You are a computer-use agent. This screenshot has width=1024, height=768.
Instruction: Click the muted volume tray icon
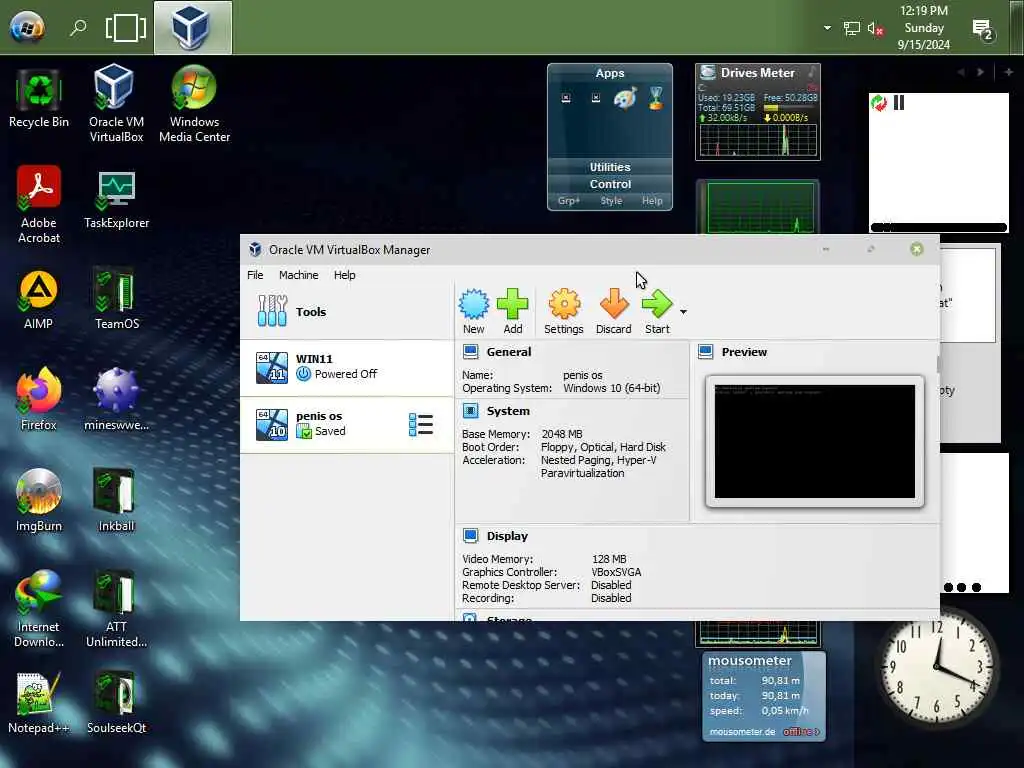875,28
